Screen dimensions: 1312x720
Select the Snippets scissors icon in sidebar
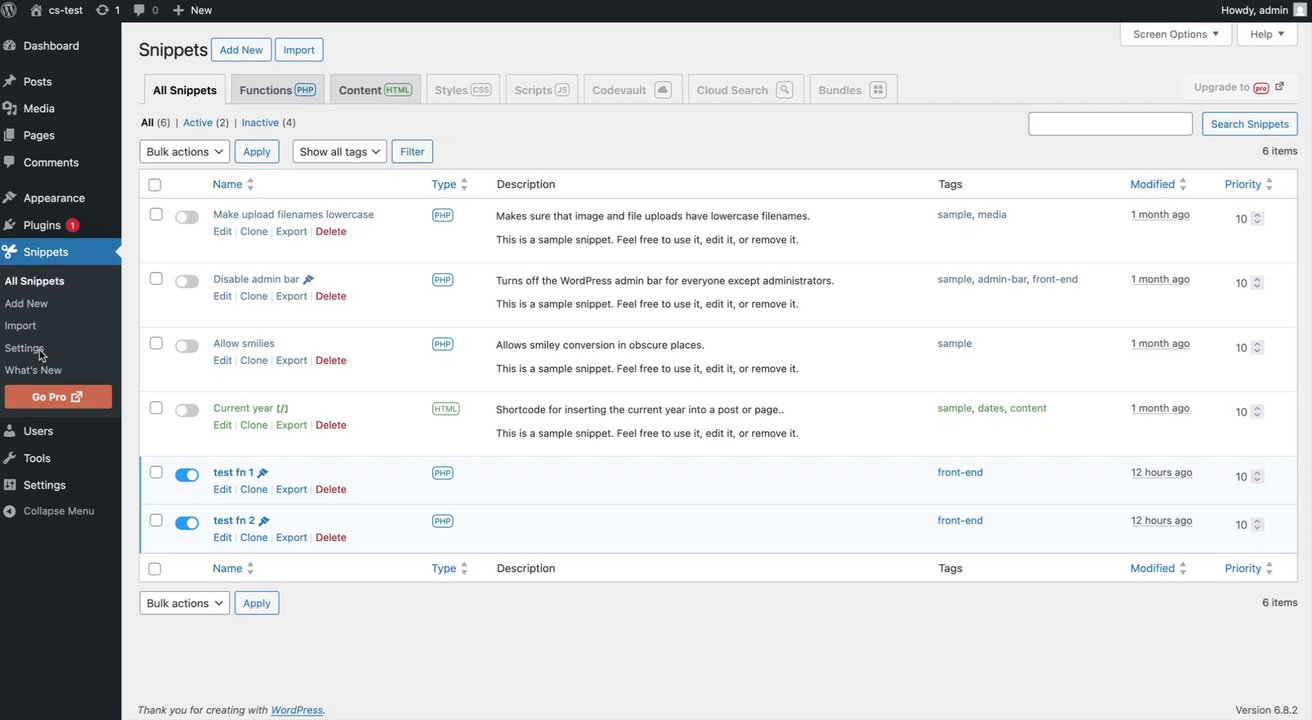pyautogui.click(x=10, y=252)
